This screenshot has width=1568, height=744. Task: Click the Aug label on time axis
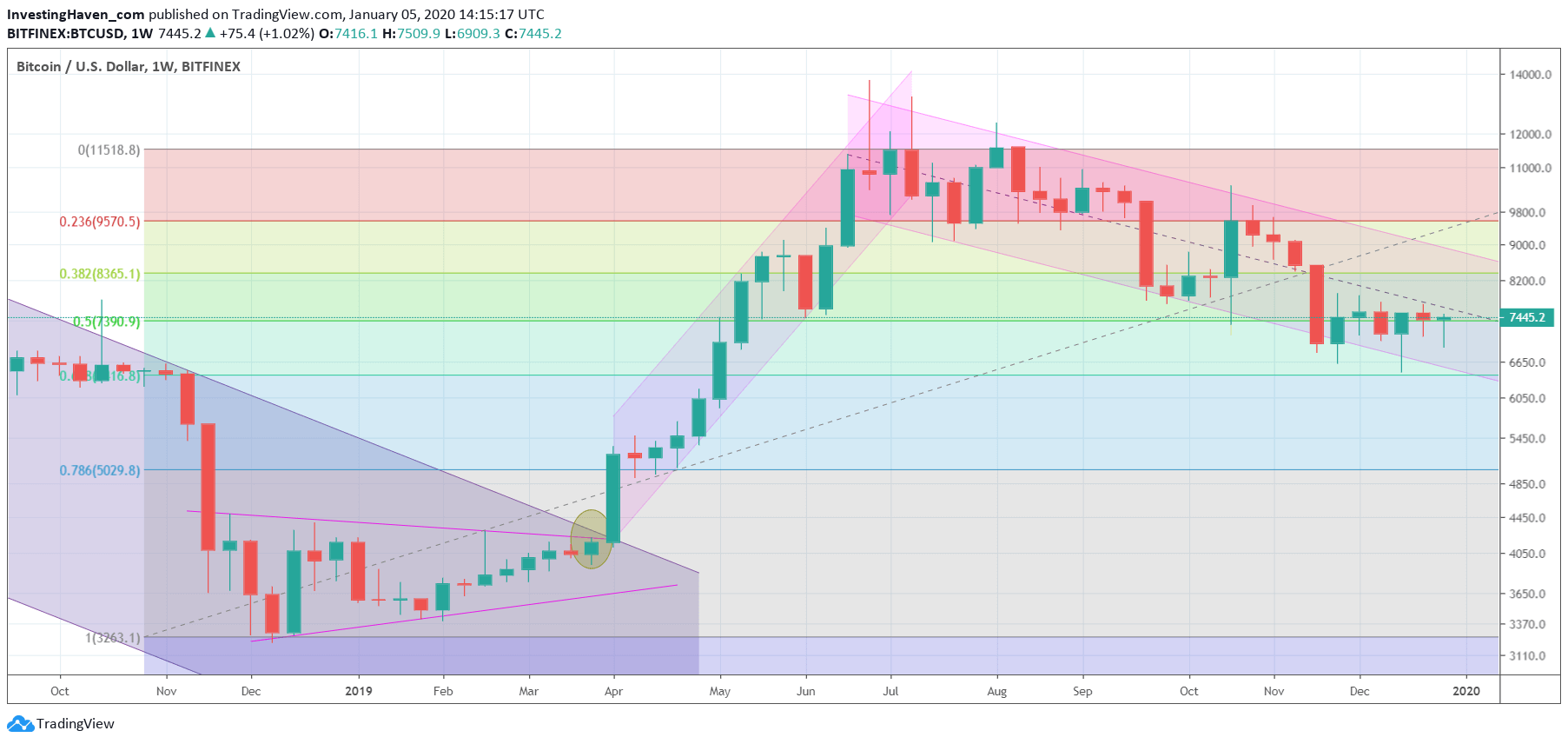click(997, 692)
